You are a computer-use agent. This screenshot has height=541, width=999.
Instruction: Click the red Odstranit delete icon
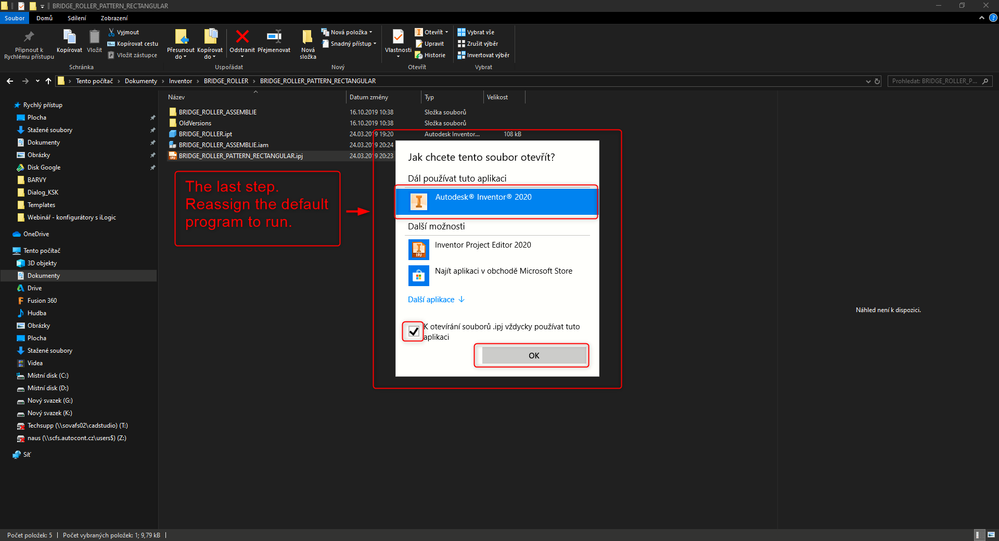pyautogui.click(x=242, y=37)
